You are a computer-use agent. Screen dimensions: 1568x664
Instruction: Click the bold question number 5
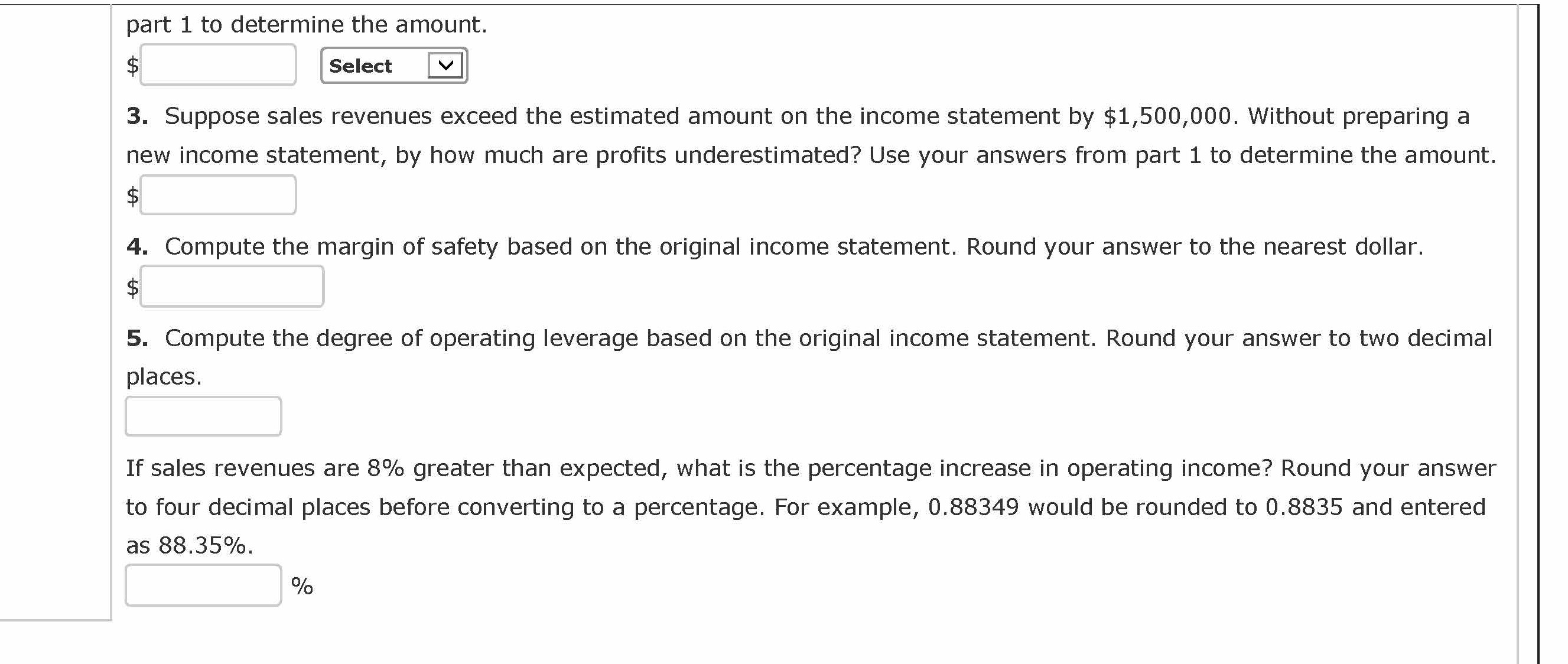[138, 338]
